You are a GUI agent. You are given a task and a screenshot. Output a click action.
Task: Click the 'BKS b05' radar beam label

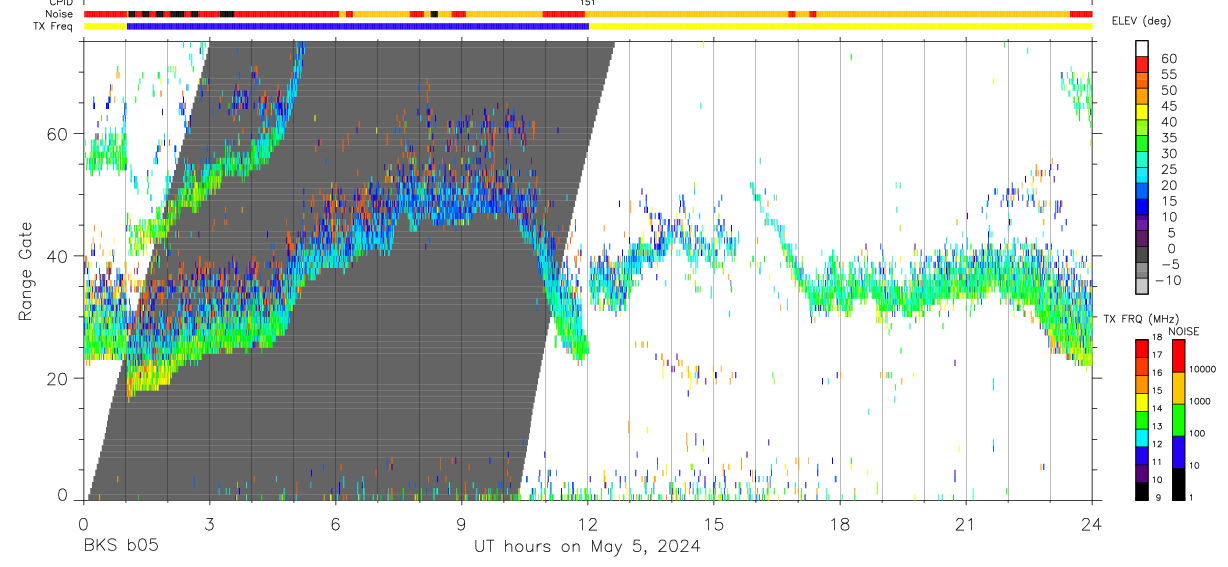[120, 547]
